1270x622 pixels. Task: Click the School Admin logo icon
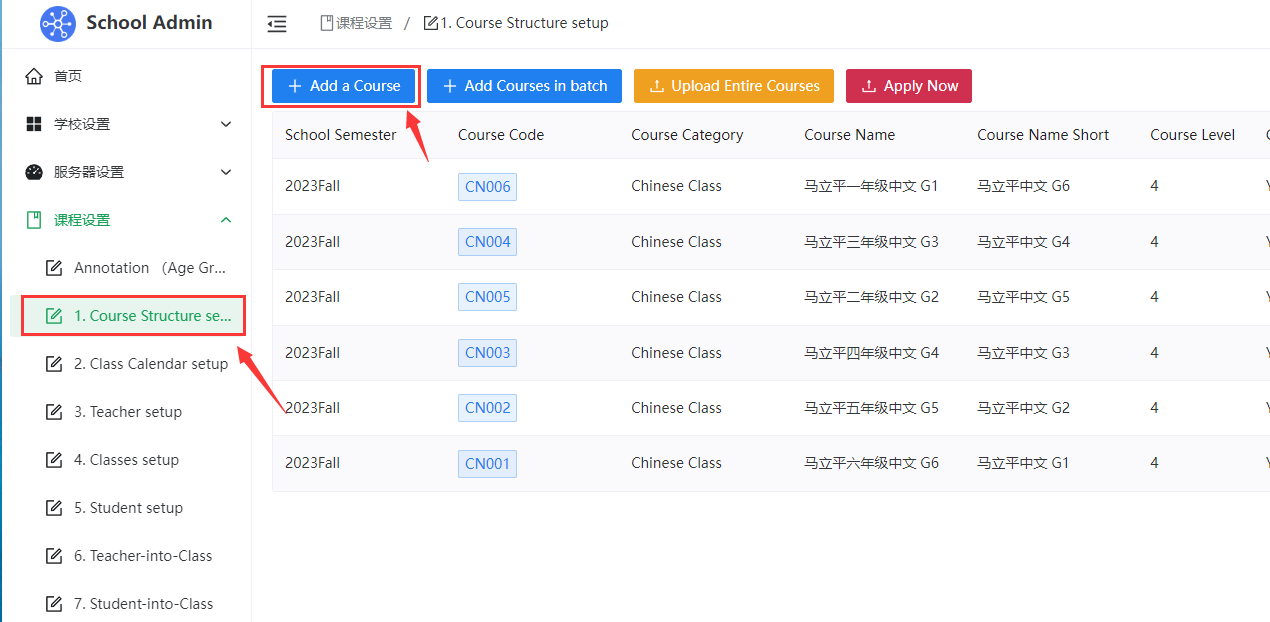(58, 23)
